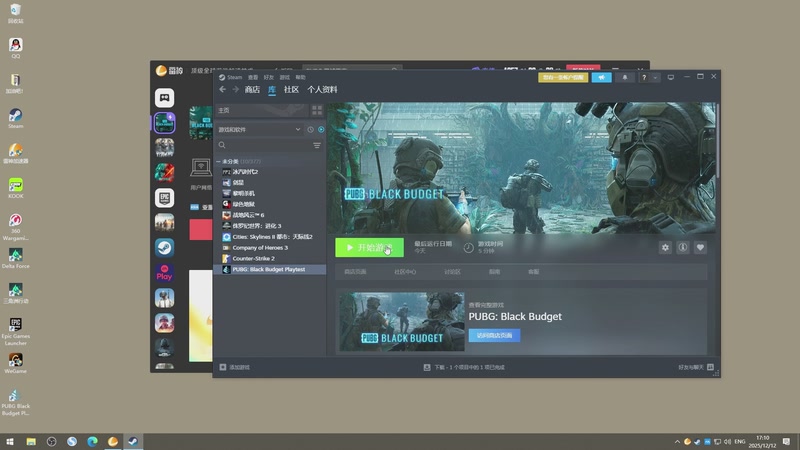Open the Profile (个人资料) tab in Steam

pyautogui.click(x=322, y=89)
